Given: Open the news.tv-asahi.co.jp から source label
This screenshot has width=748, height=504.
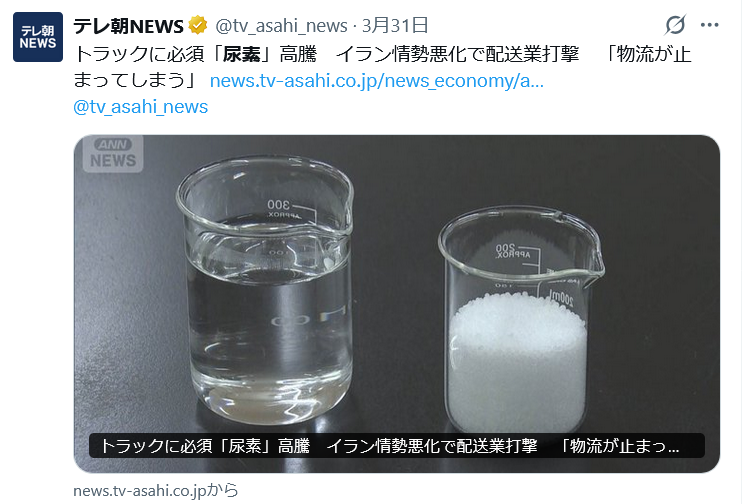Looking at the screenshot, I should pyautogui.click(x=156, y=490).
